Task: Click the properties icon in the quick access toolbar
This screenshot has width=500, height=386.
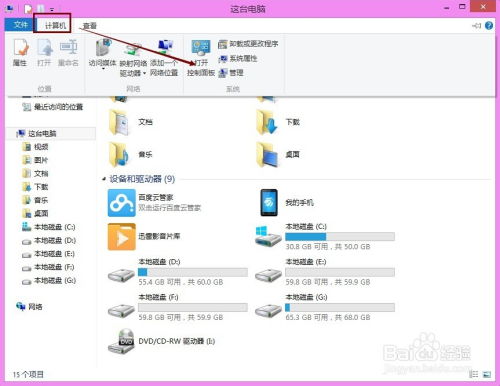Action: coord(29,9)
